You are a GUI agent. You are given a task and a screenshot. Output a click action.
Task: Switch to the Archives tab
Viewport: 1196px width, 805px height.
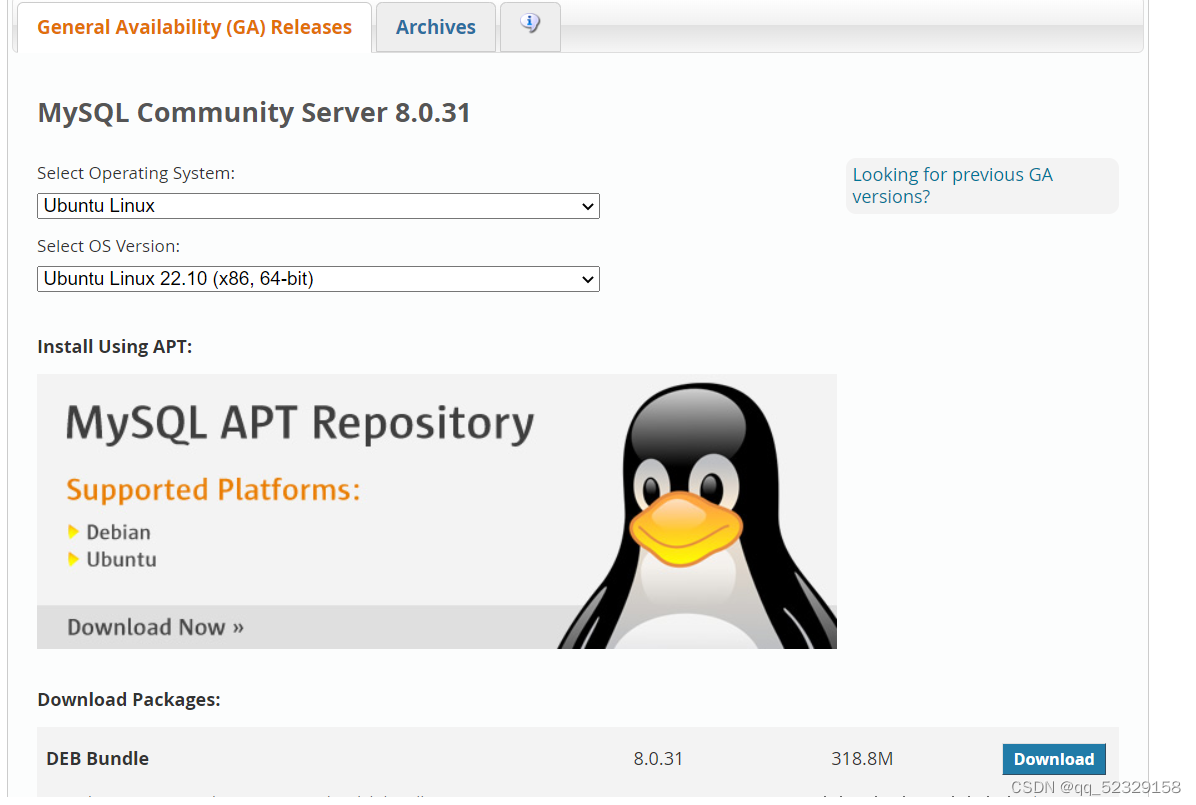pyautogui.click(x=435, y=26)
